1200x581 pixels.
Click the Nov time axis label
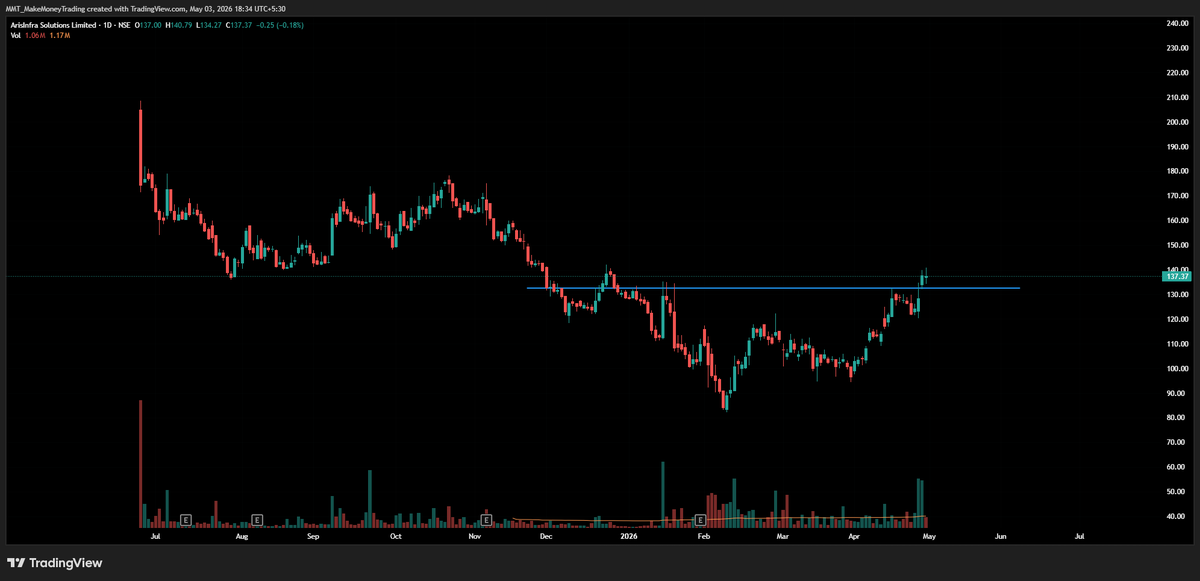tap(475, 537)
